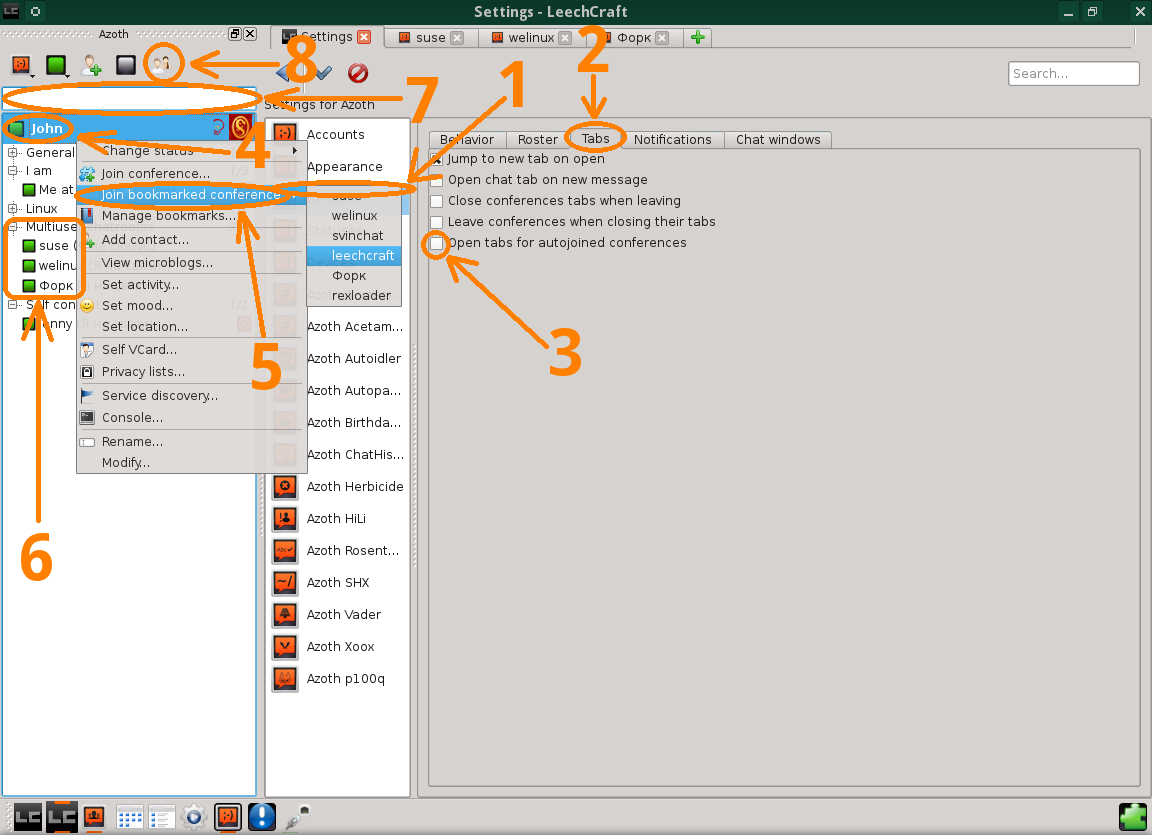This screenshot has height=835, width=1152.
Task: Click the gear with play button icon
Action: (x=194, y=817)
